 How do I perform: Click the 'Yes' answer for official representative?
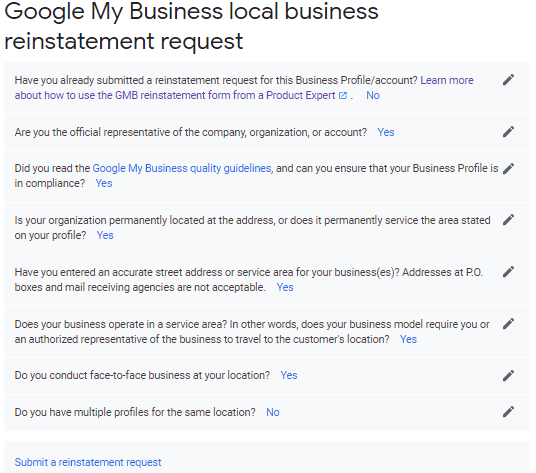pyautogui.click(x=386, y=132)
